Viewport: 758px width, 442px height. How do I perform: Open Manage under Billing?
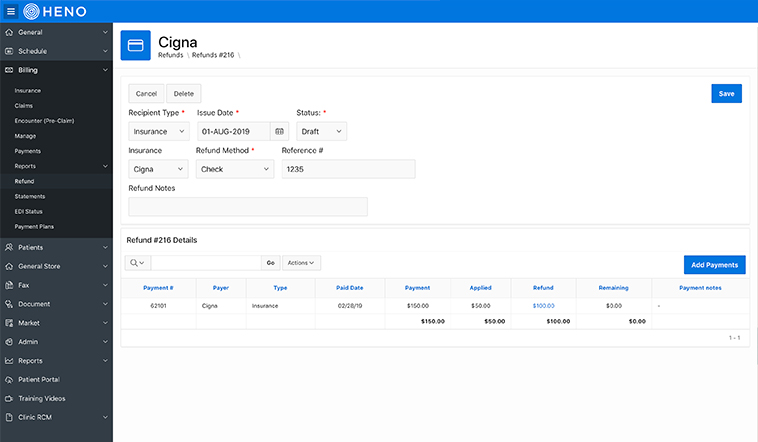25,136
